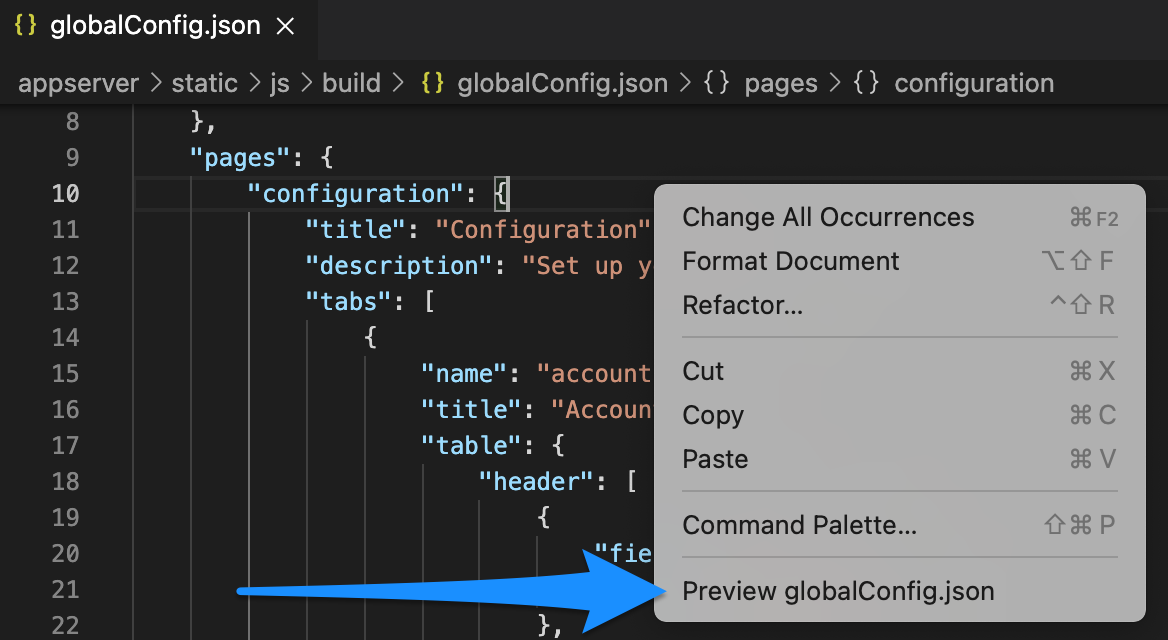
Task: Click the "table" key on line 17
Action: point(472,446)
